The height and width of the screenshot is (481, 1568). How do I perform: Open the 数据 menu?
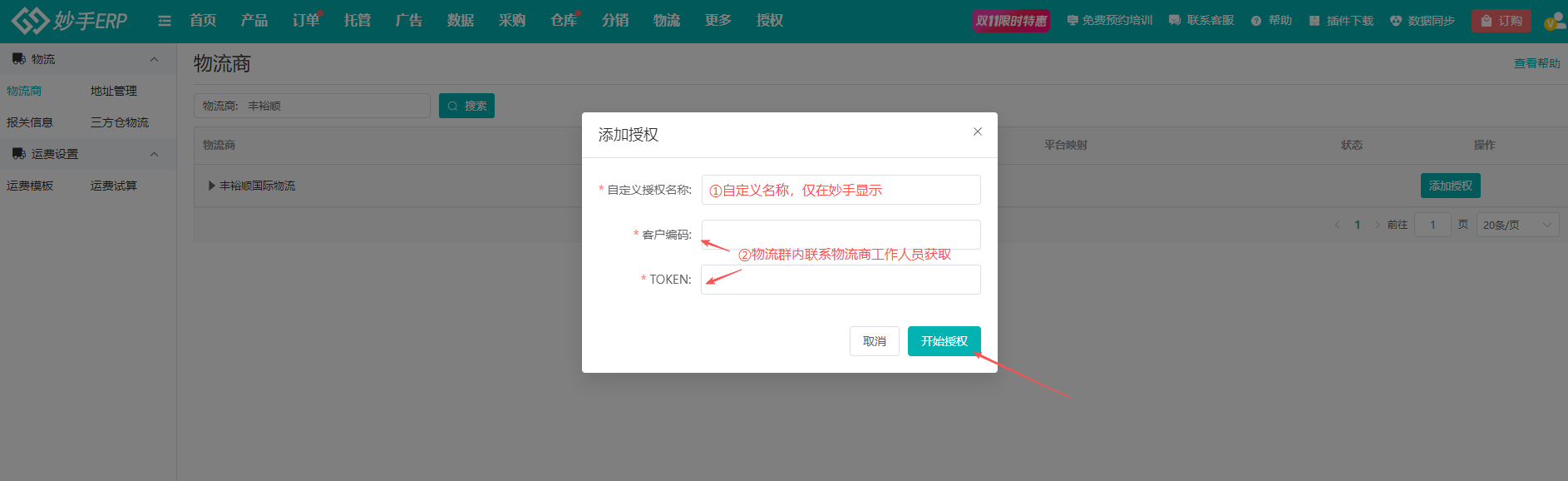click(461, 21)
